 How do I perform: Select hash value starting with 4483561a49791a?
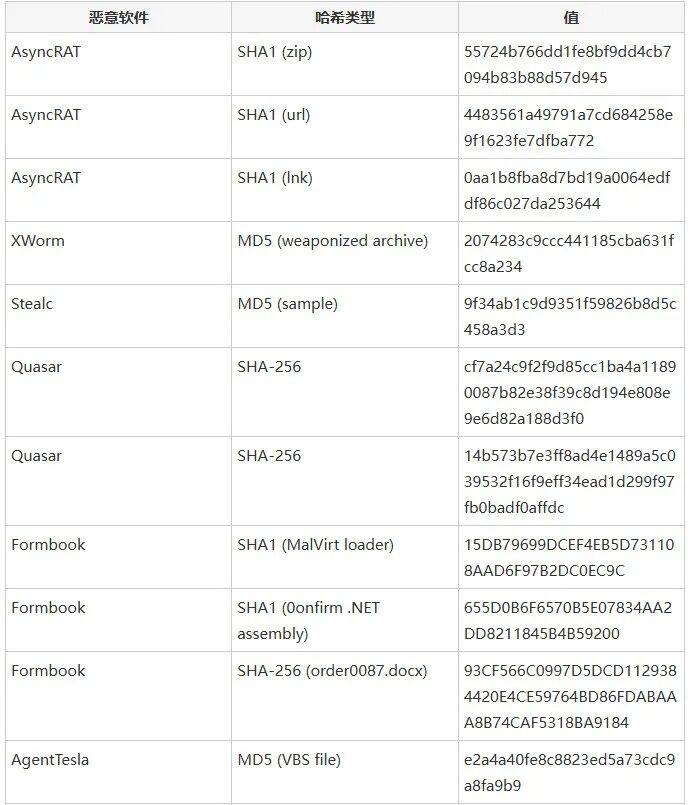[x=568, y=127]
